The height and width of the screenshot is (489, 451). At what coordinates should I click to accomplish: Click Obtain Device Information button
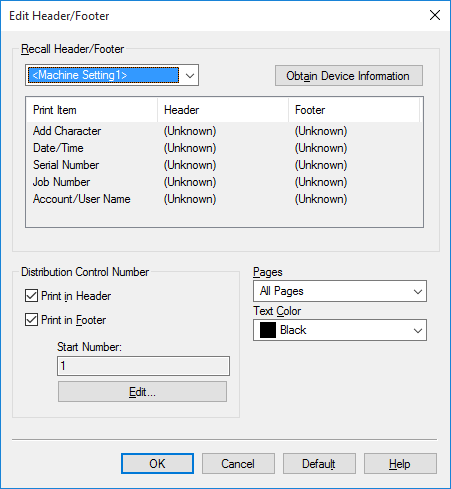pyautogui.click(x=349, y=76)
